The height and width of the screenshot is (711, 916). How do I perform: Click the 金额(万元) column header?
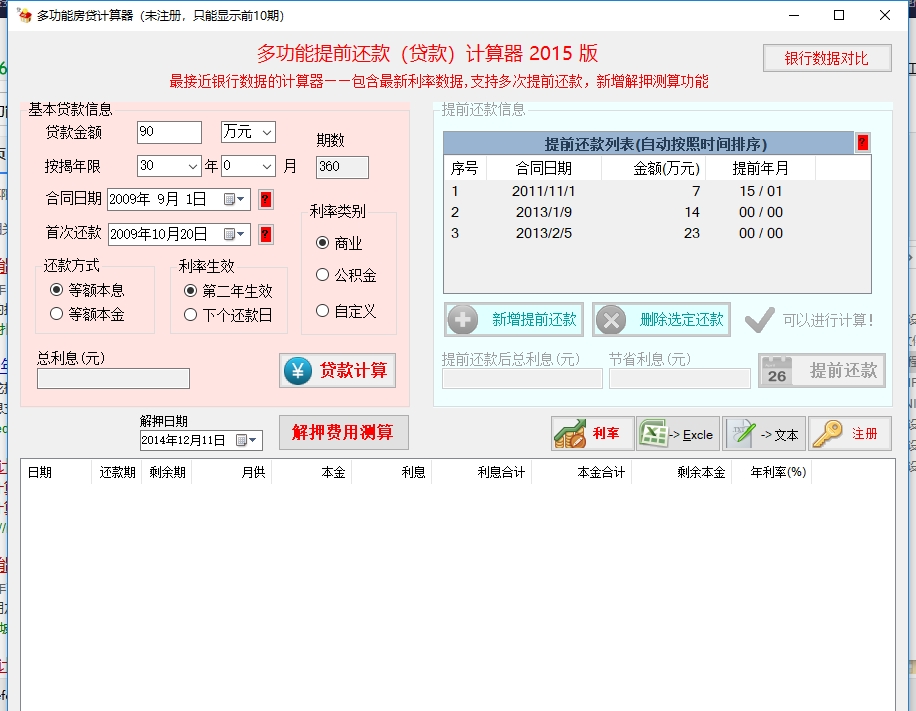point(654,168)
